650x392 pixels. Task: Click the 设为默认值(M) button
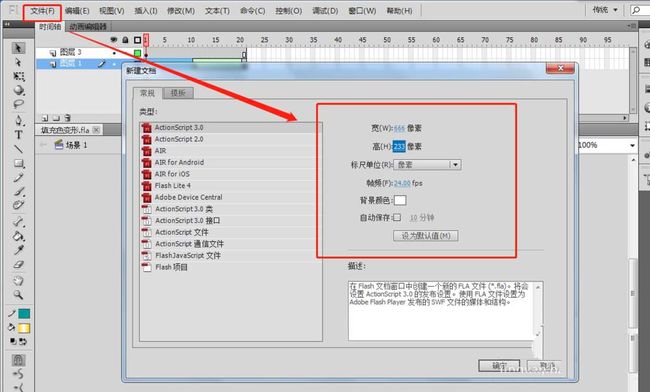[426, 236]
